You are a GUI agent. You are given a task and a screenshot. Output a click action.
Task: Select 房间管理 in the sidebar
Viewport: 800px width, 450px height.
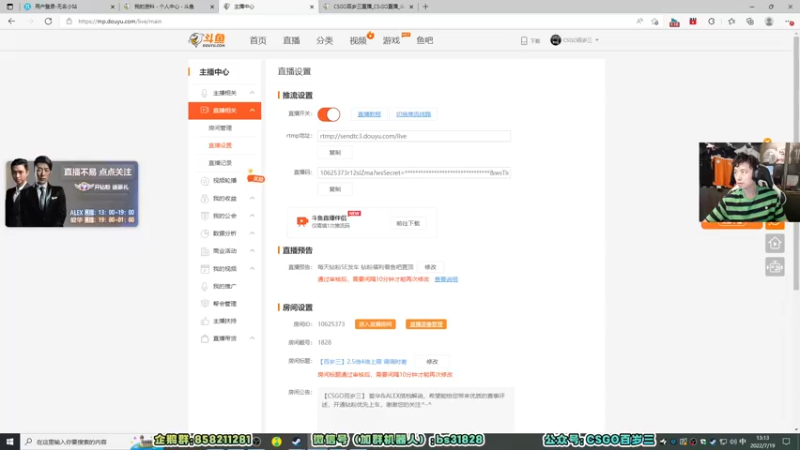(220, 128)
